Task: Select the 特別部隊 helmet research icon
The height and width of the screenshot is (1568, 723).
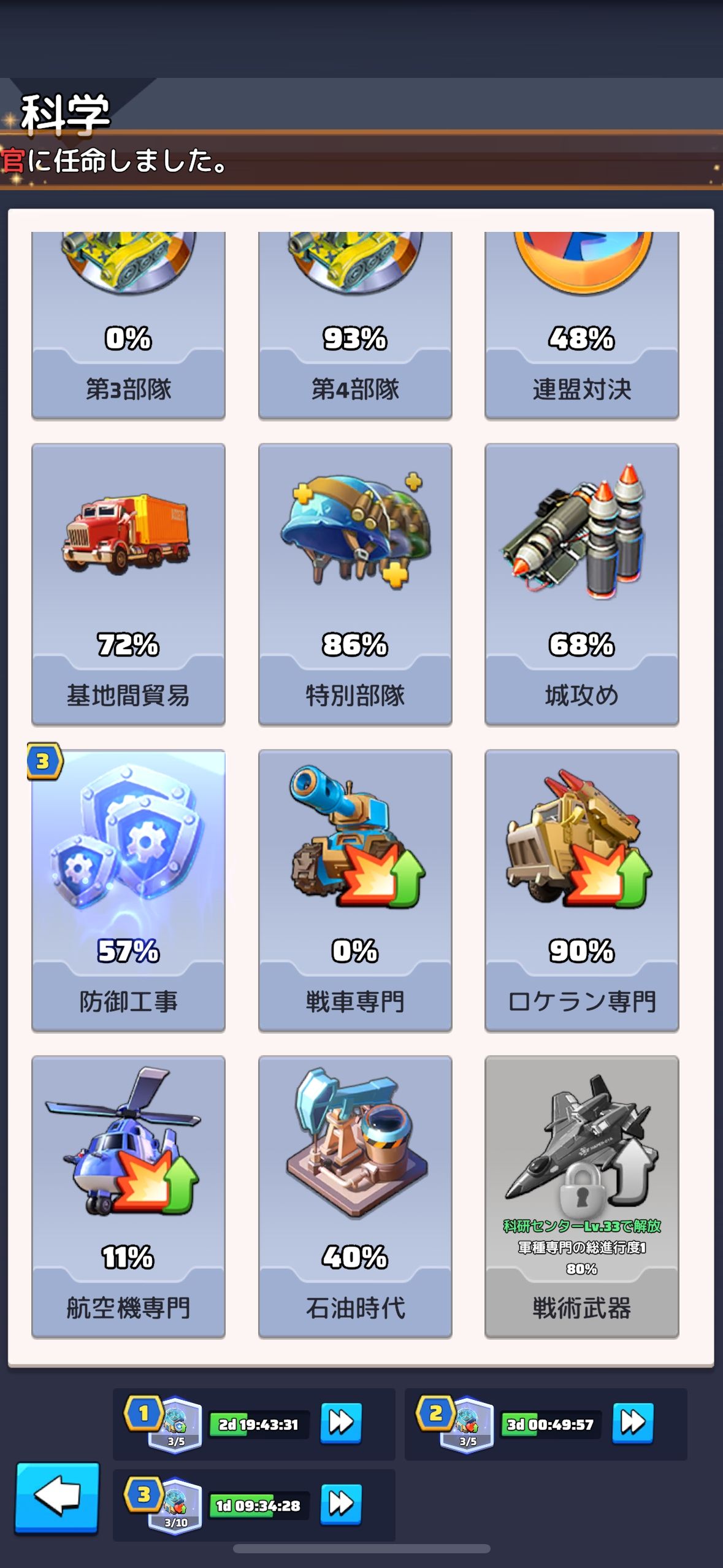Action: coord(355,531)
